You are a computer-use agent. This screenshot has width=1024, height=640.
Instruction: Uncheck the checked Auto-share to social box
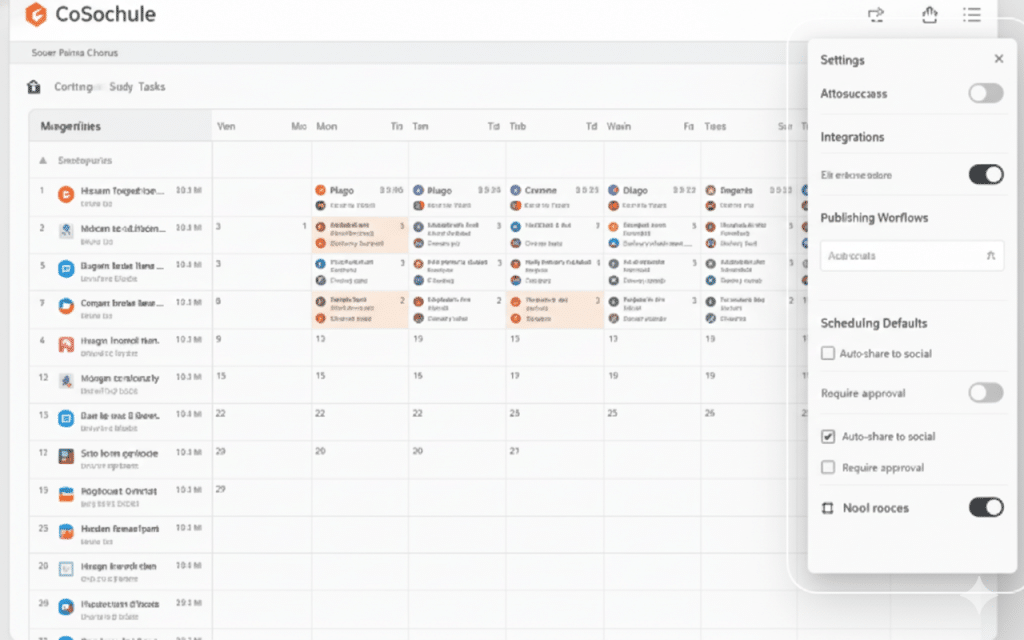click(827, 436)
